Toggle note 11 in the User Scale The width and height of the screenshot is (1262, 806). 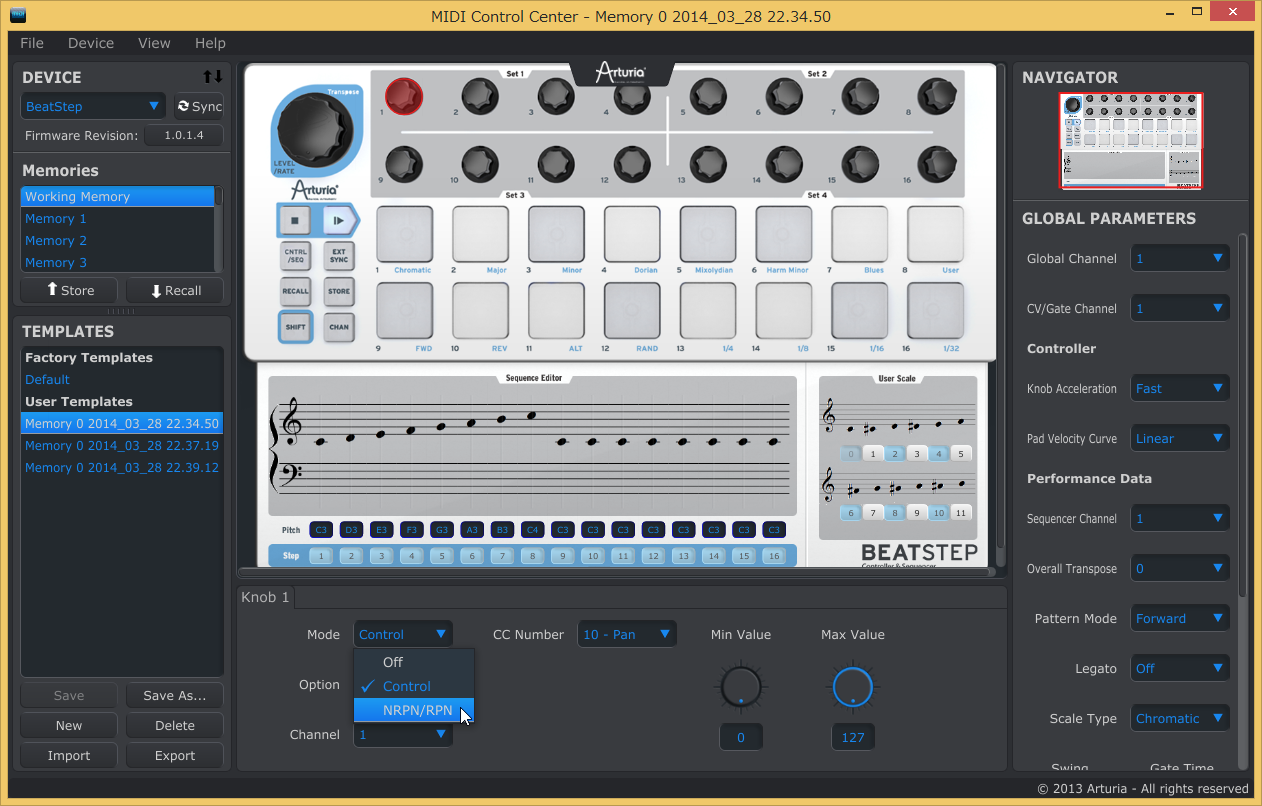point(961,513)
